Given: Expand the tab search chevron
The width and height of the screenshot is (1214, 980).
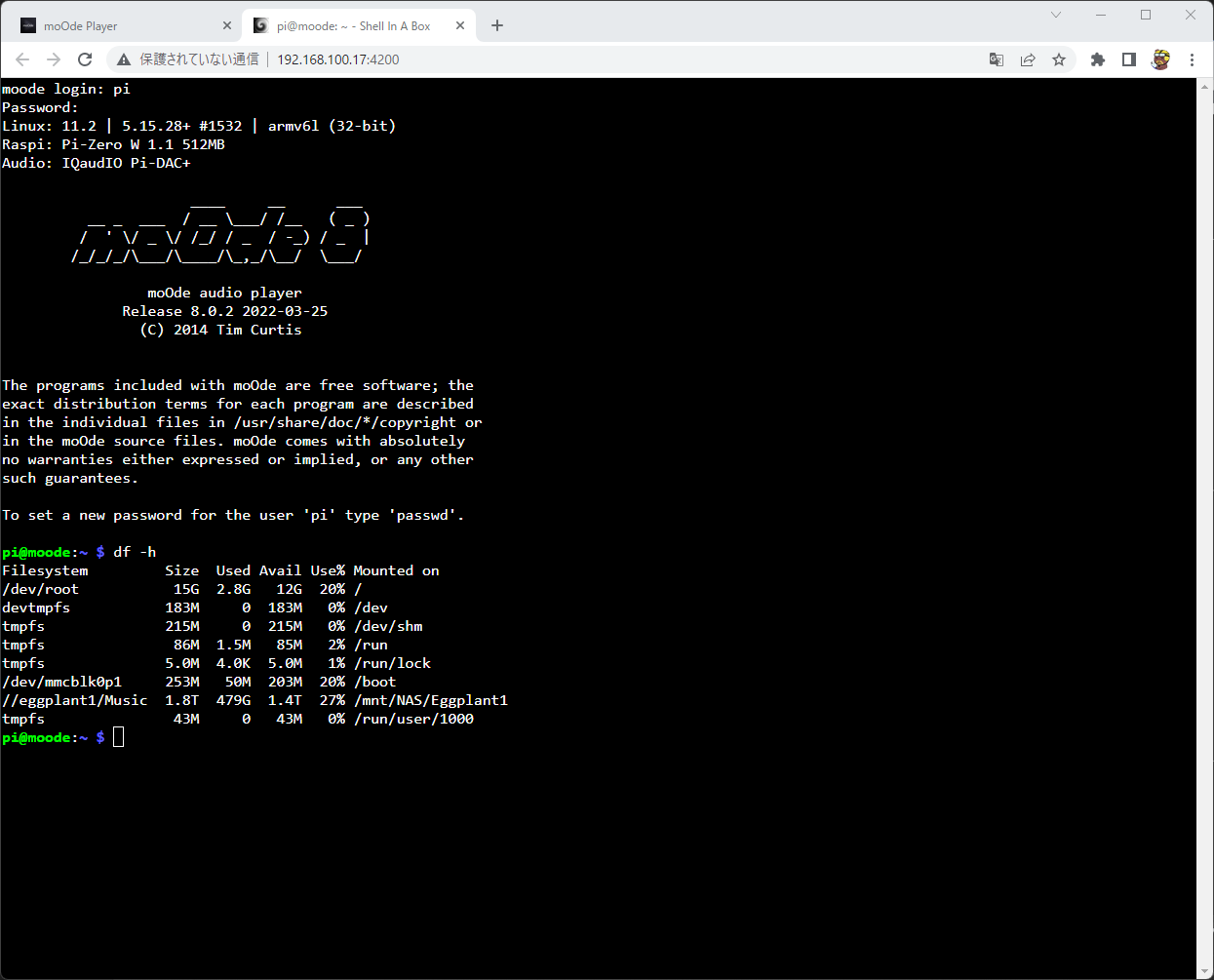Looking at the screenshot, I should [1056, 15].
